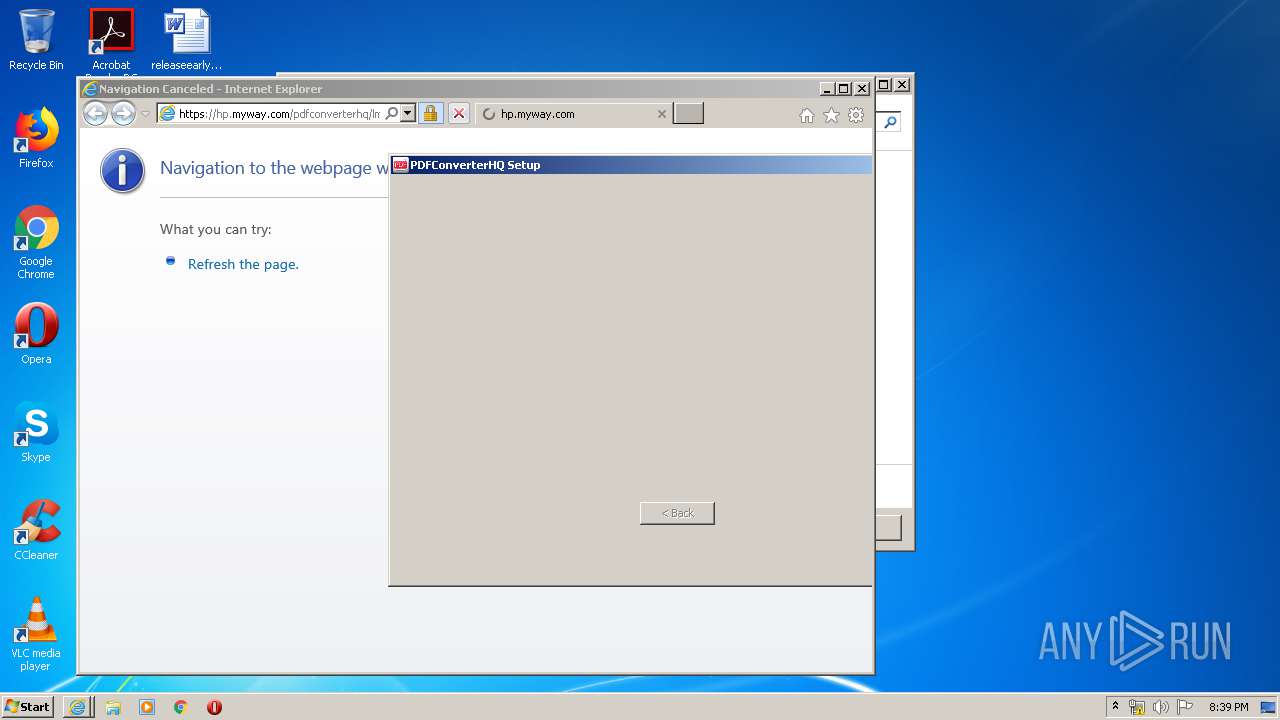Click the Internet Explorer title bar icon
The height and width of the screenshot is (720, 1280).
[90, 89]
